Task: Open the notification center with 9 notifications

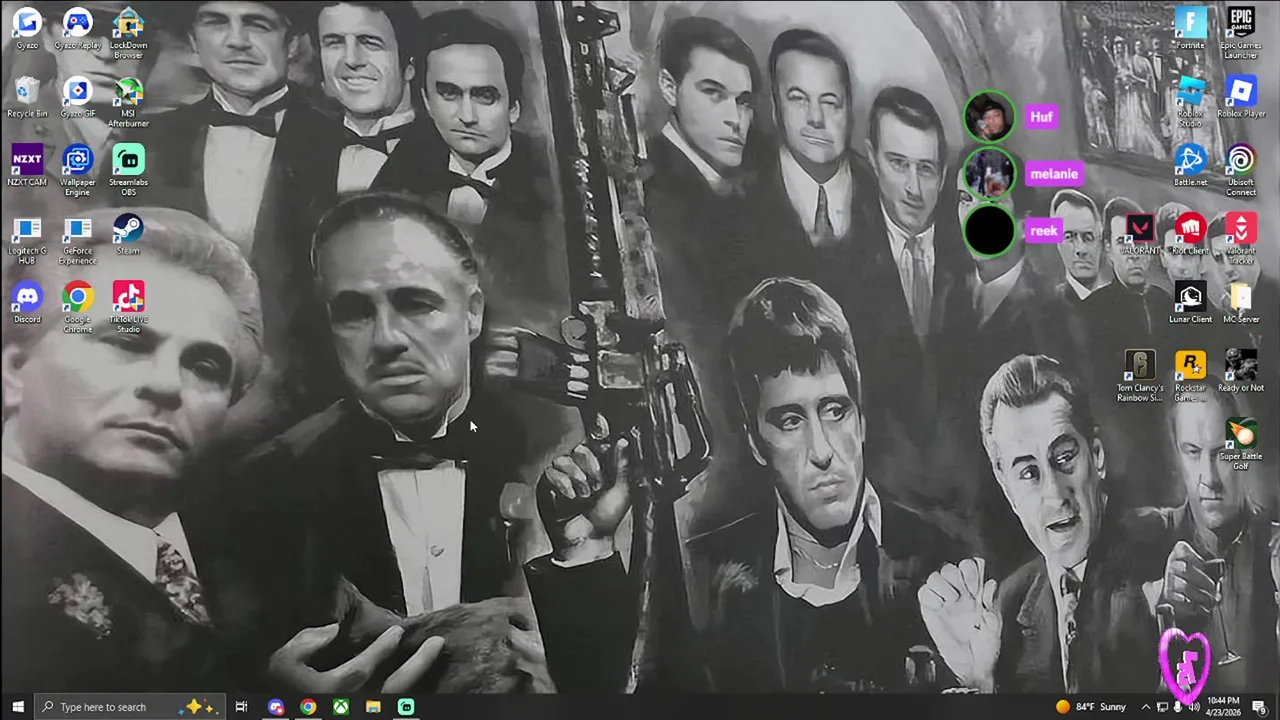Action: [x=1259, y=707]
